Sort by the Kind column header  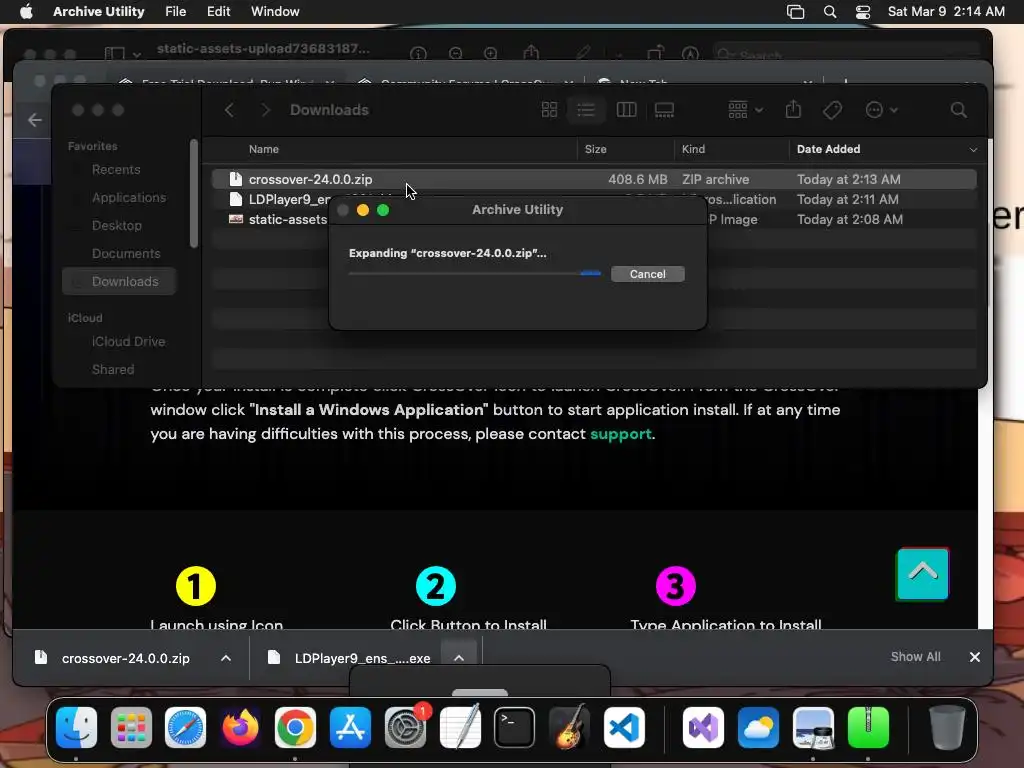[693, 149]
